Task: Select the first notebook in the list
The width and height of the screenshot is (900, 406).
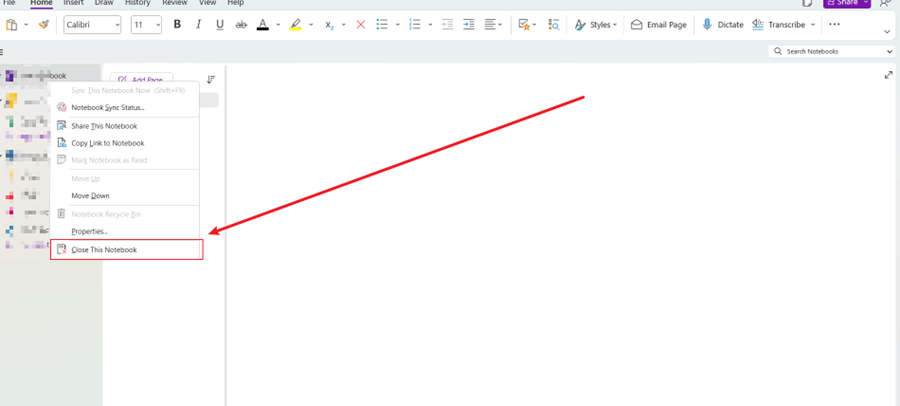Action: point(51,76)
